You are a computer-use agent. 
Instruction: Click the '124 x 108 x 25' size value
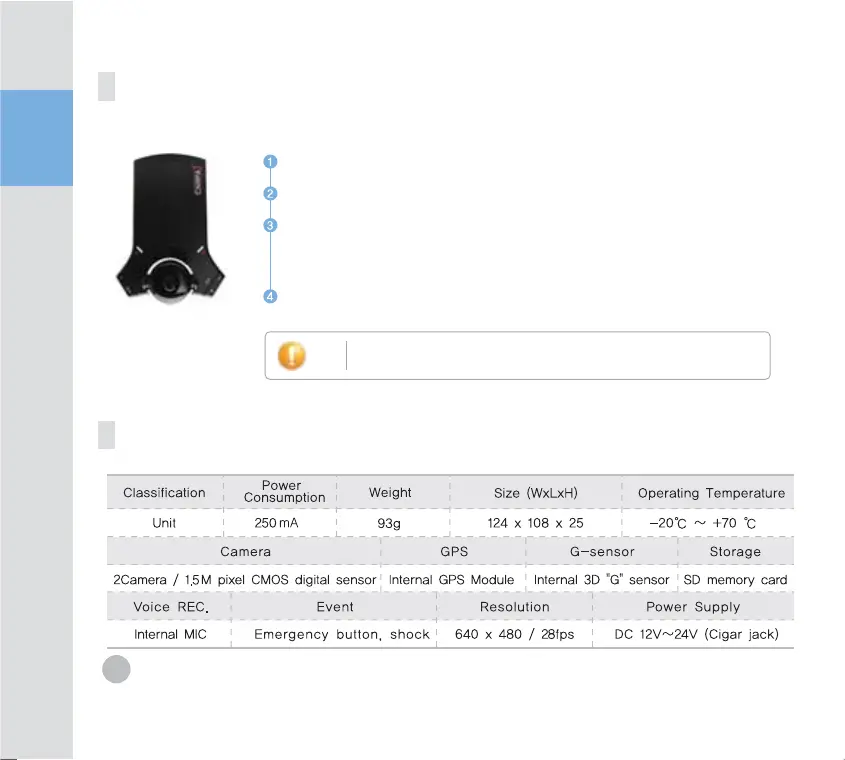click(536, 523)
